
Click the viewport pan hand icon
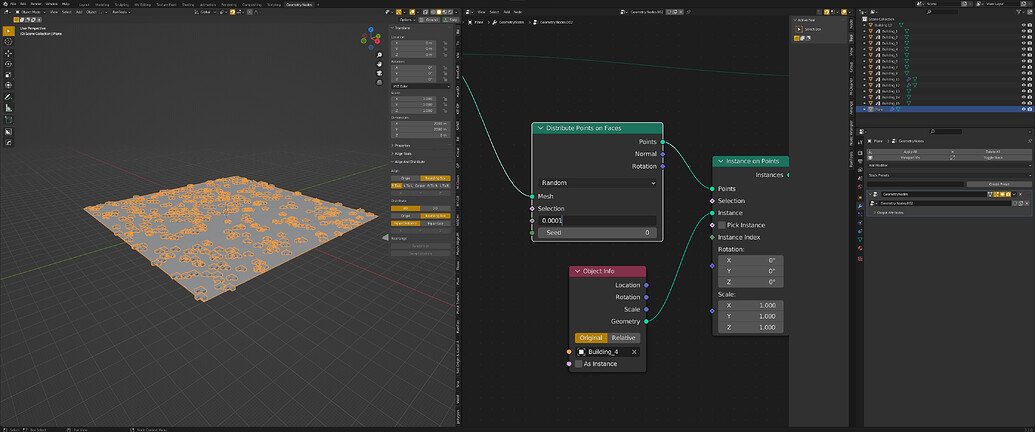(x=380, y=64)
